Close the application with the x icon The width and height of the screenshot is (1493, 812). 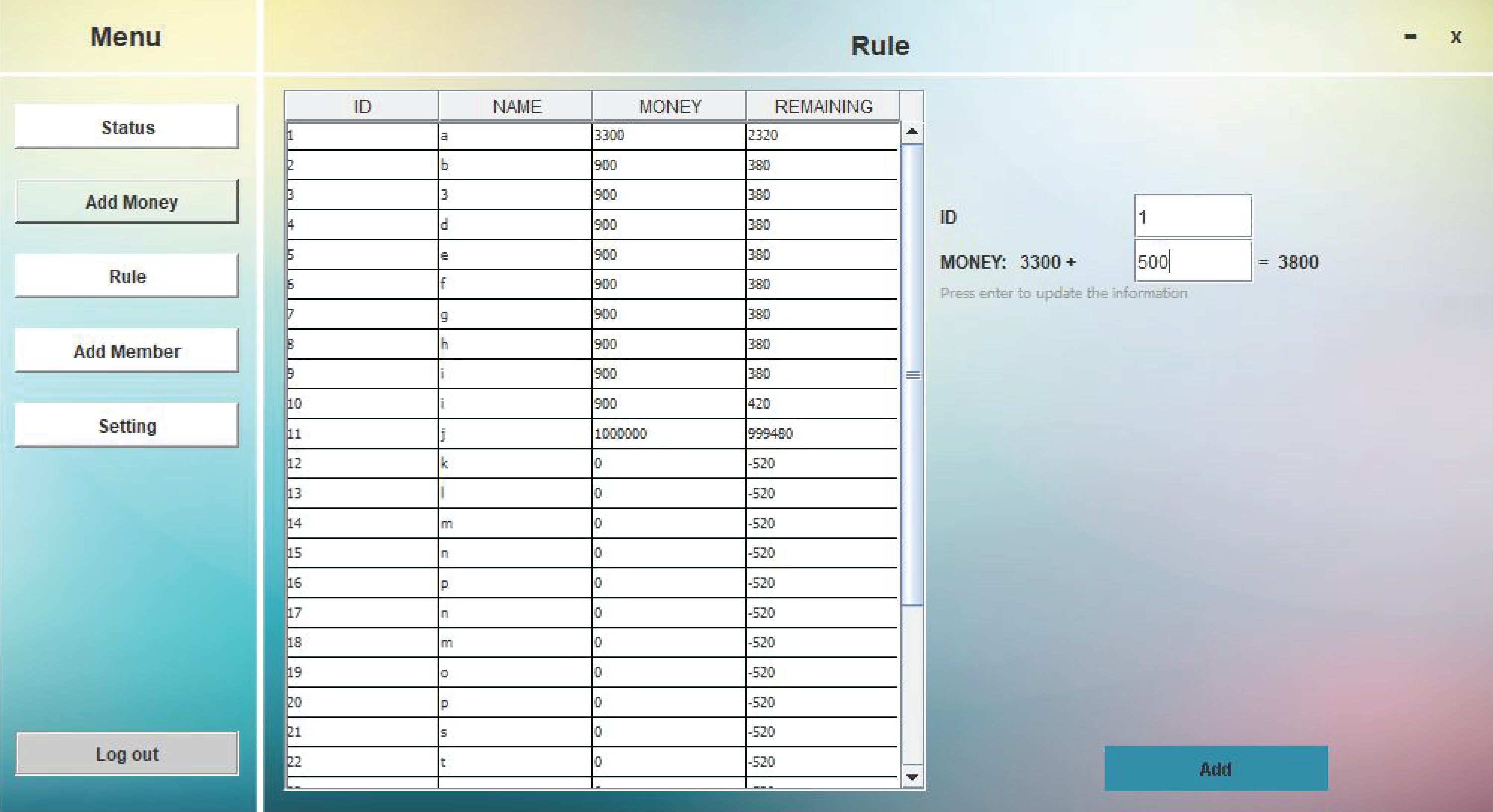point(1455,37)
